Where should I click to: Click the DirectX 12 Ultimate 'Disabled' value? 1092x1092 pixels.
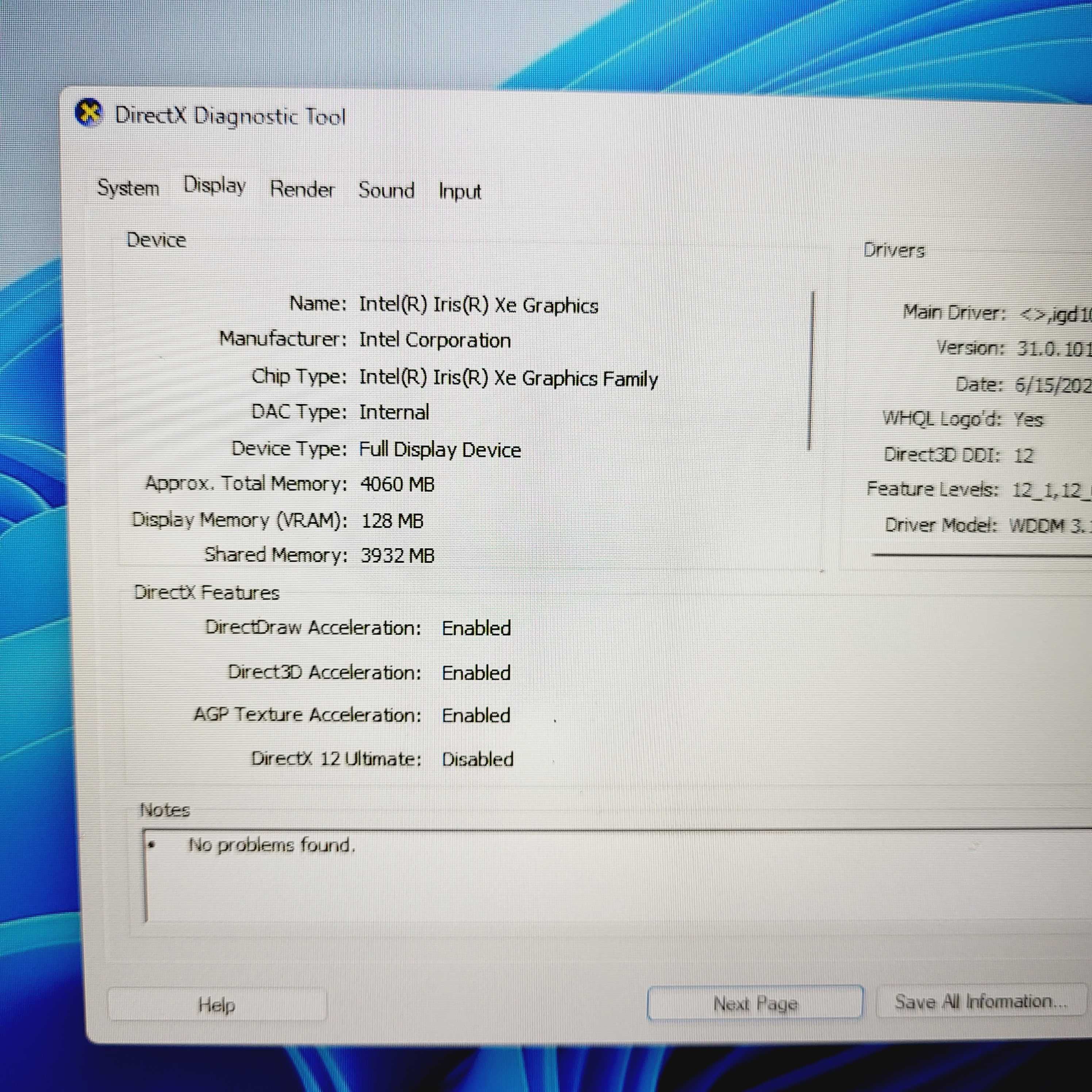click(478, 759)
